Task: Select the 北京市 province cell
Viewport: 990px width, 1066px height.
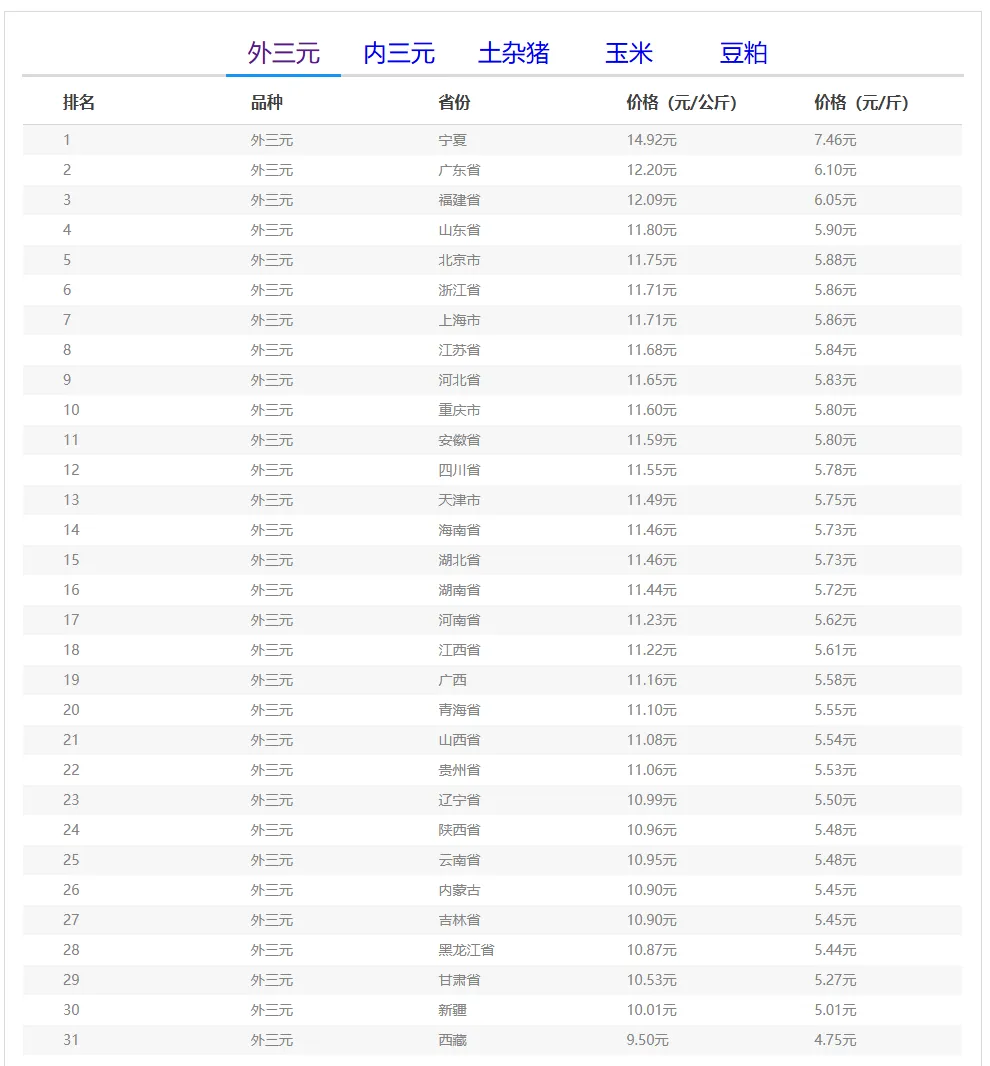Action: pyautogui.click(x=459, y=260)
